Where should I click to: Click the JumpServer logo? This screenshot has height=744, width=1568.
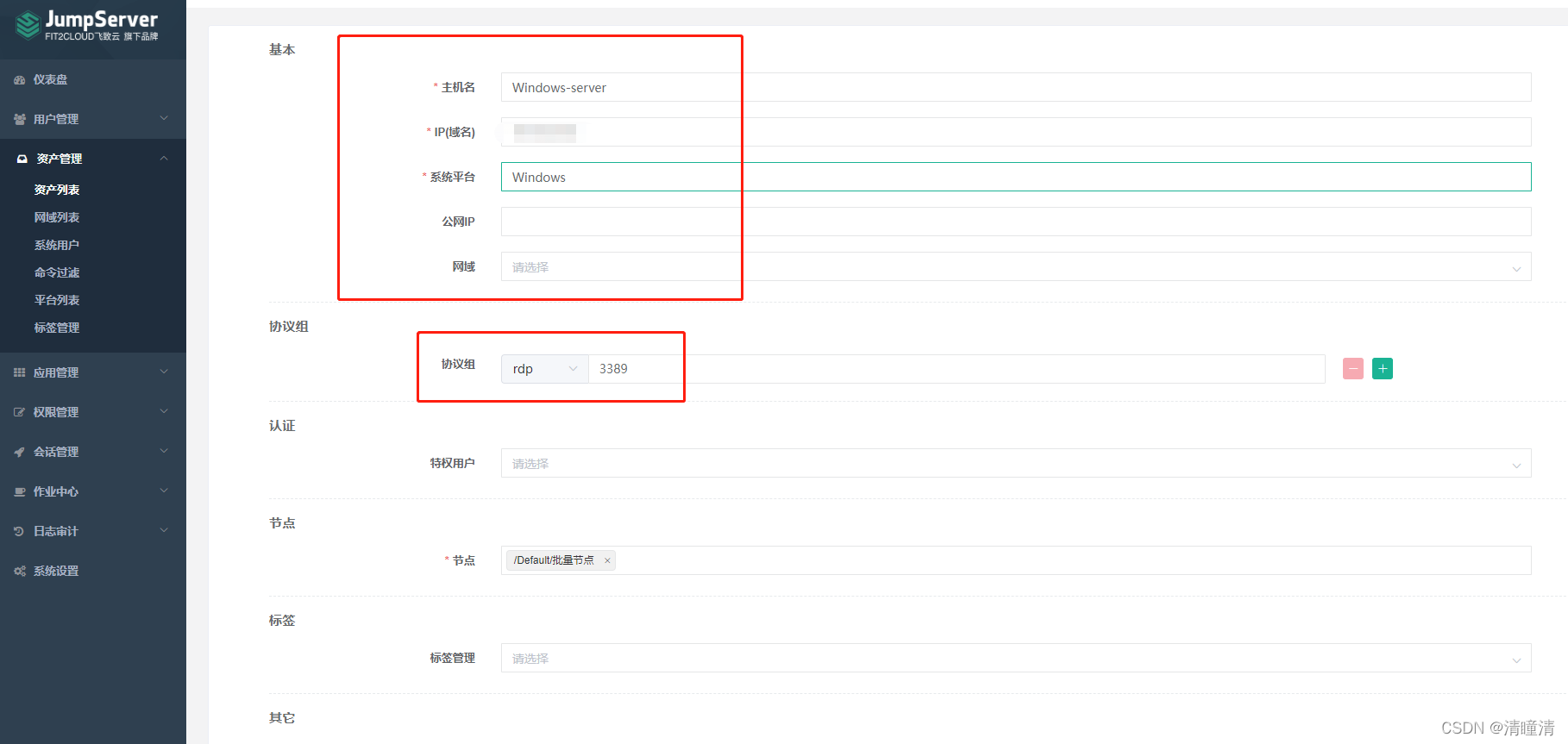click(x=86, y=25)
